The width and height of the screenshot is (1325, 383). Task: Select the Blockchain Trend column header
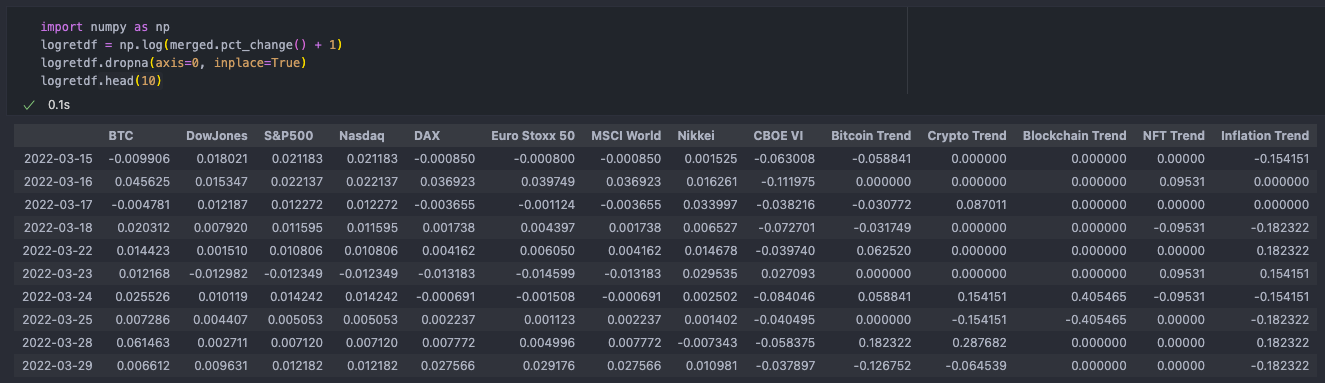click(1074, 136)
